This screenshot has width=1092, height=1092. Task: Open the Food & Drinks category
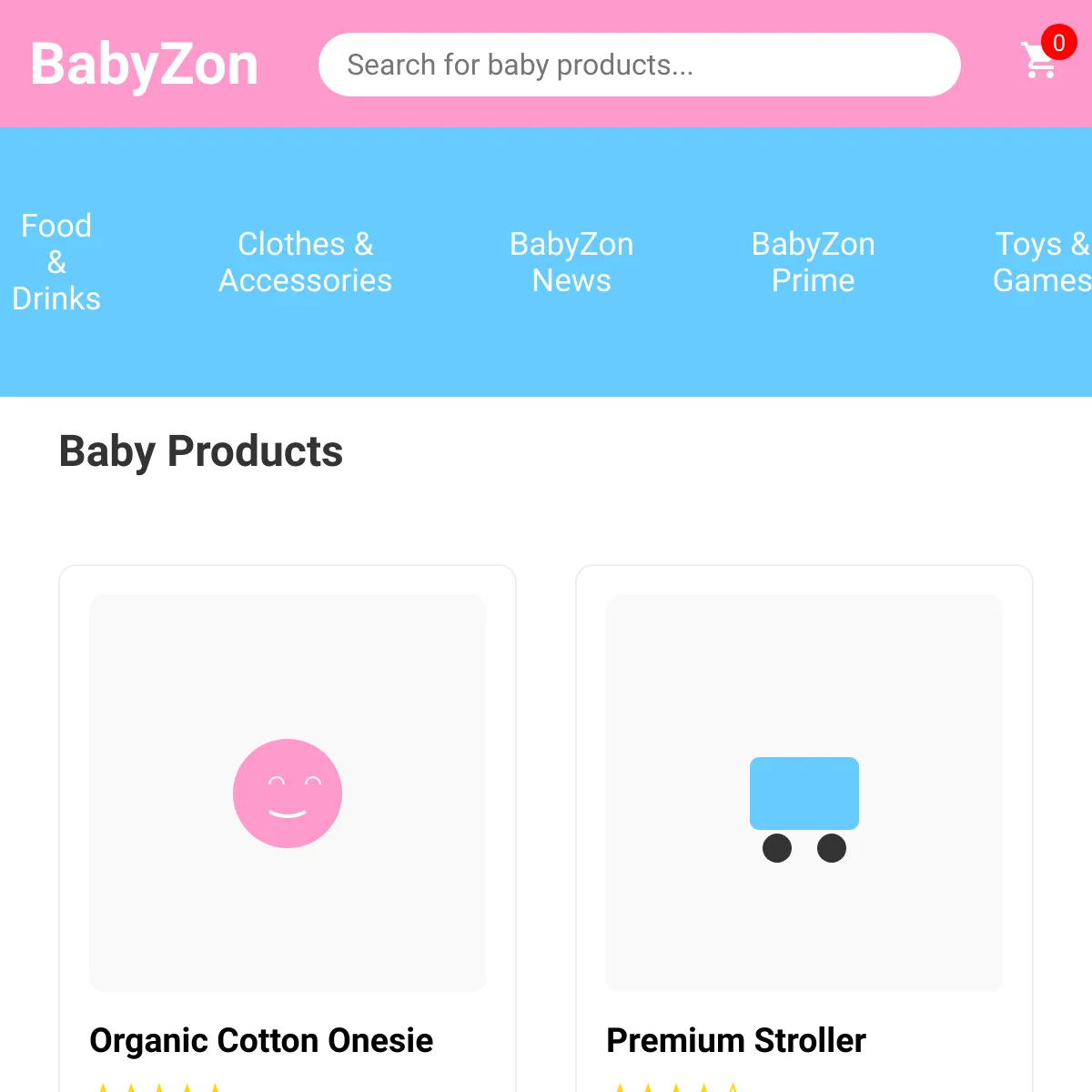tap(56, 262)
